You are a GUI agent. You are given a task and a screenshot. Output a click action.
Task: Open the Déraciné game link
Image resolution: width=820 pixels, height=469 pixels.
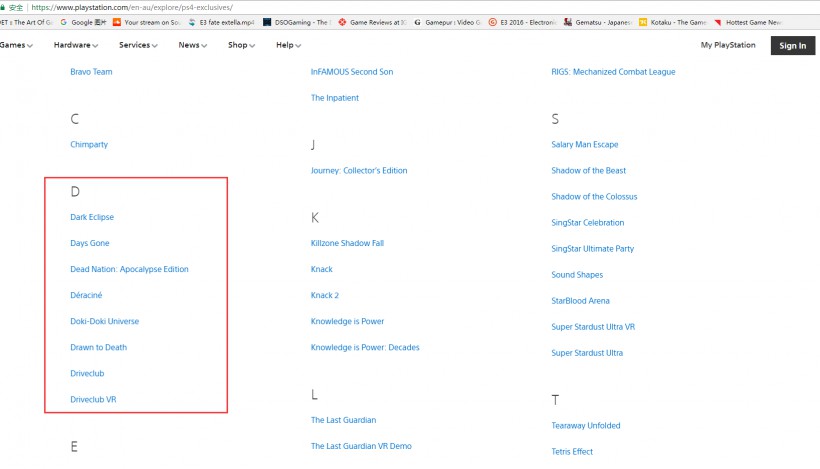point(86,295)
